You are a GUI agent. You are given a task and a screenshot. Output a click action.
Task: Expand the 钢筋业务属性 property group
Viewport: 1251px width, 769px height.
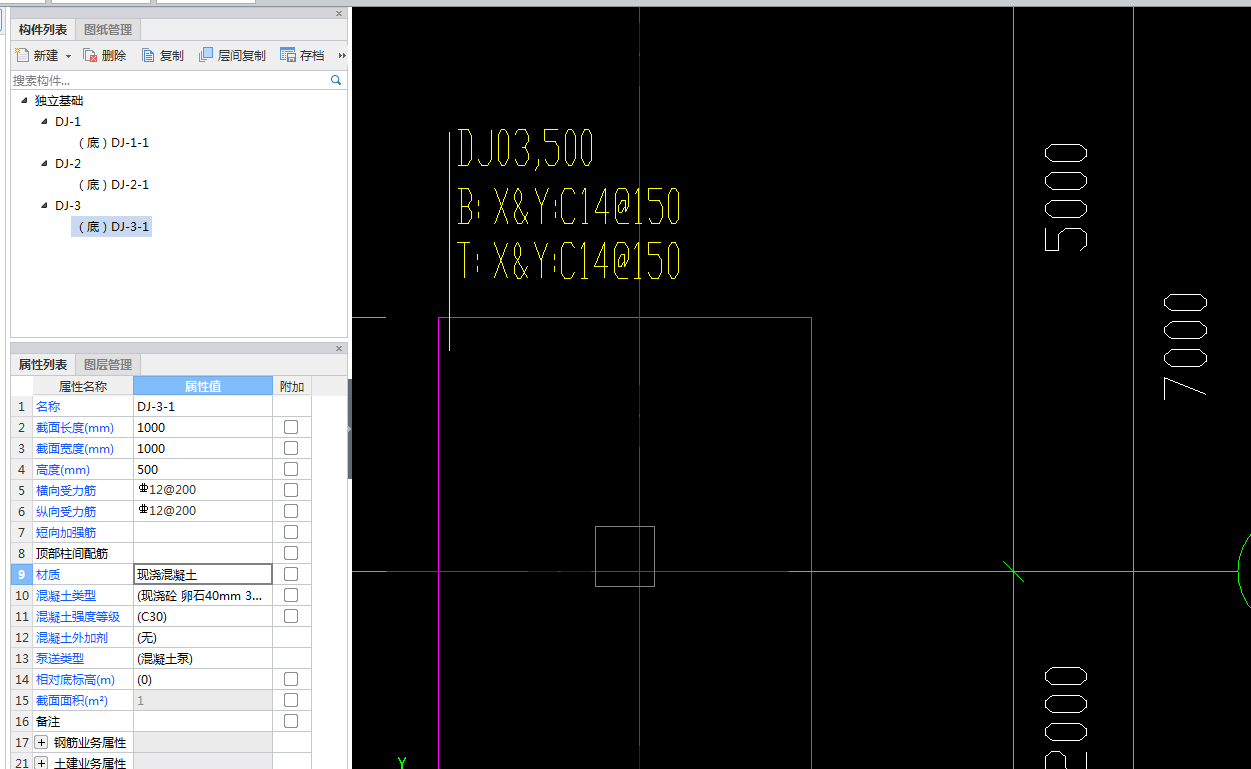(x=42, y=742)
